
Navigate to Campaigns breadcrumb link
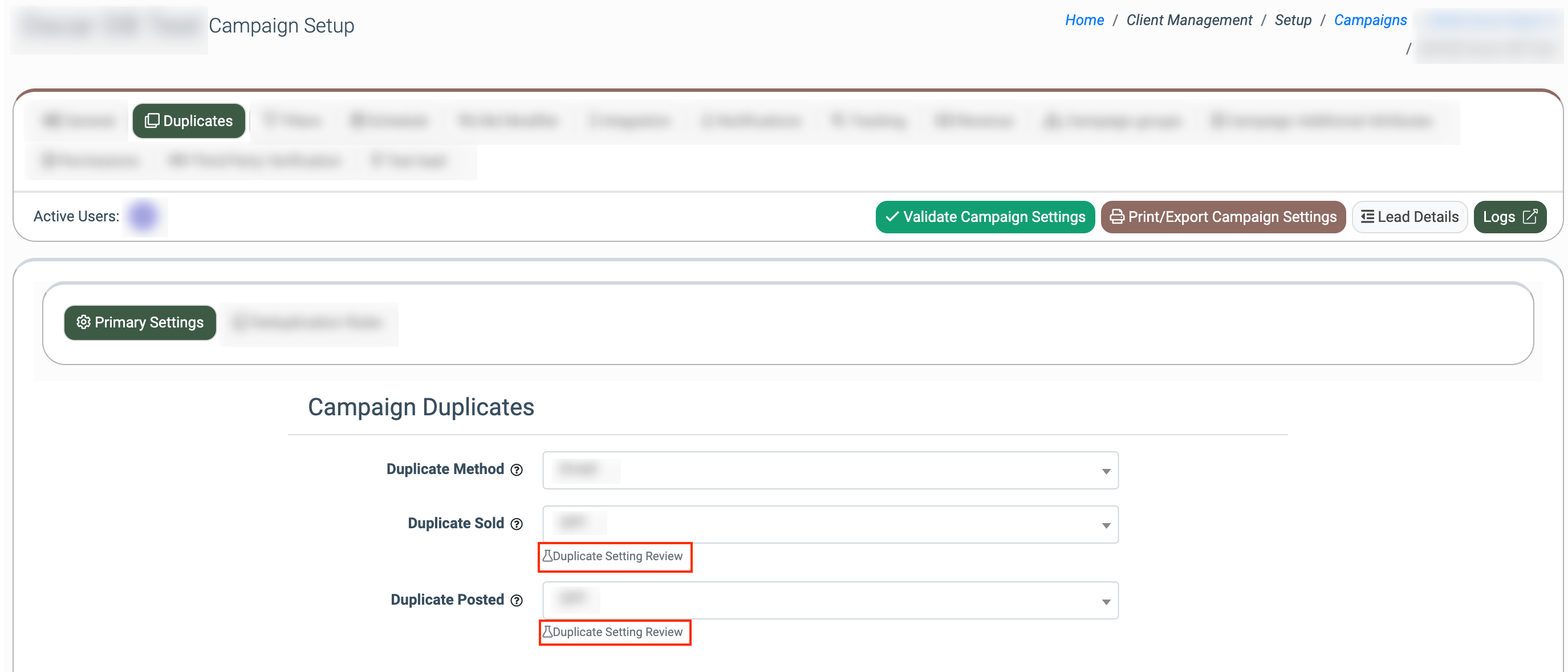point(1370,20)
